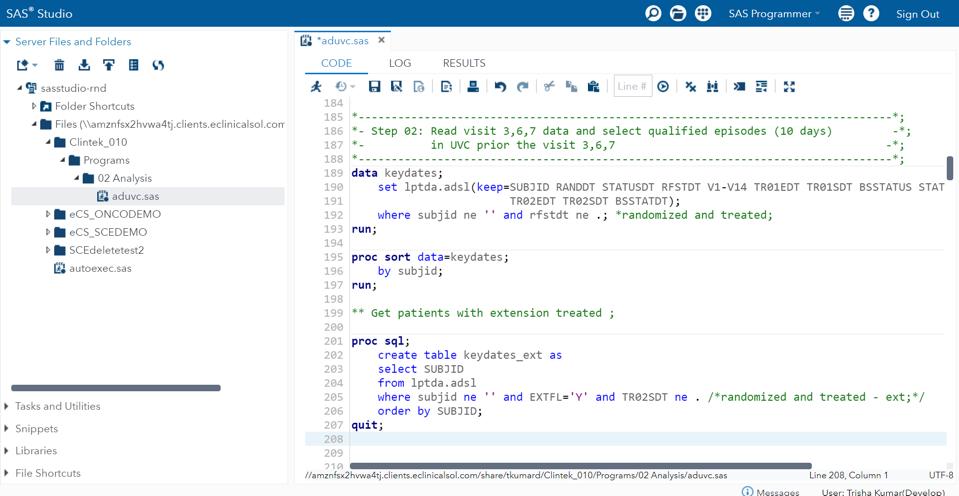959x496 pixels.
Task: Collapse the Clintek_010 folder
Action: point(48,142)
